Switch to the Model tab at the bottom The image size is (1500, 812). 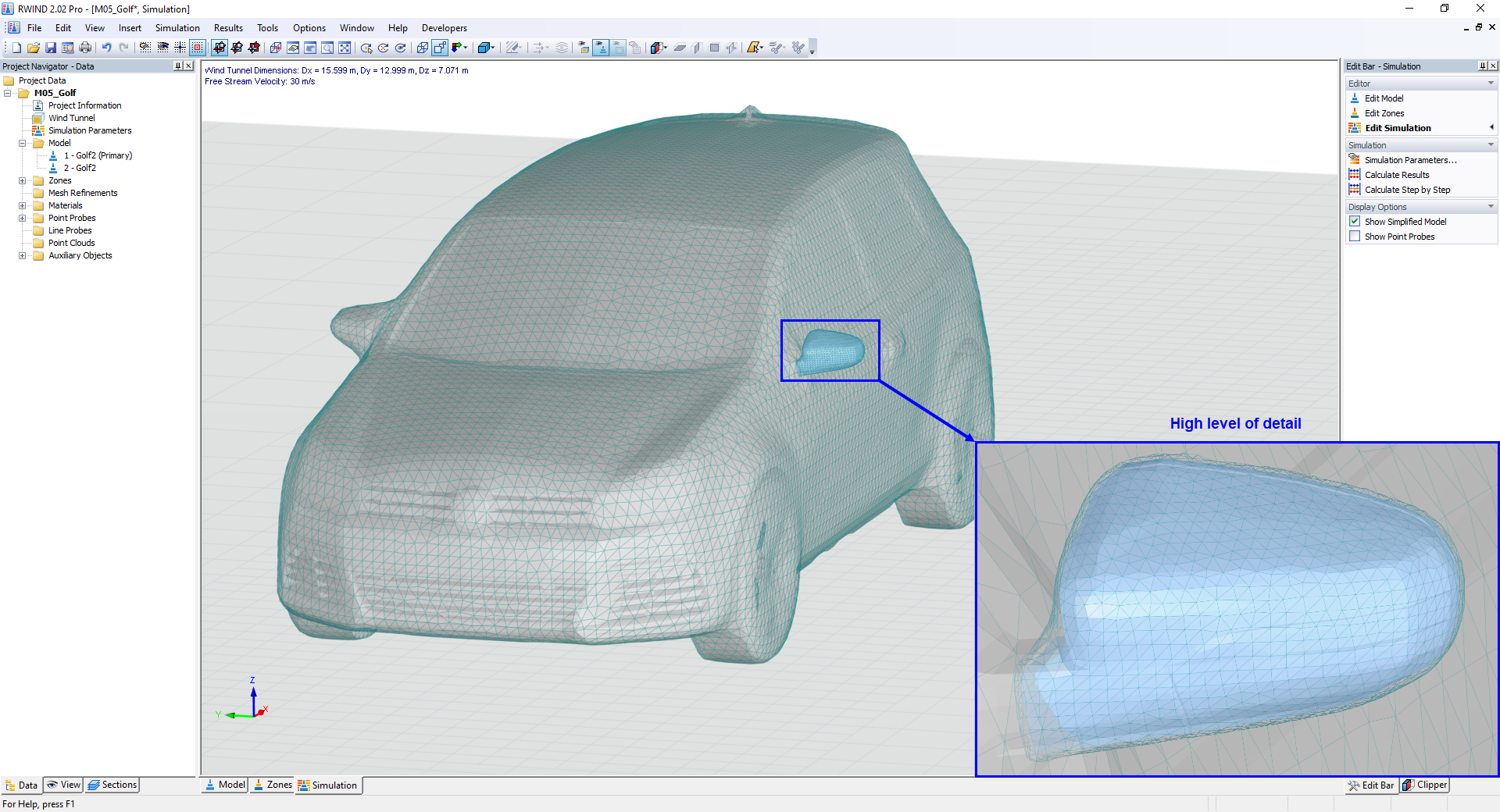[x=224, y=785]
